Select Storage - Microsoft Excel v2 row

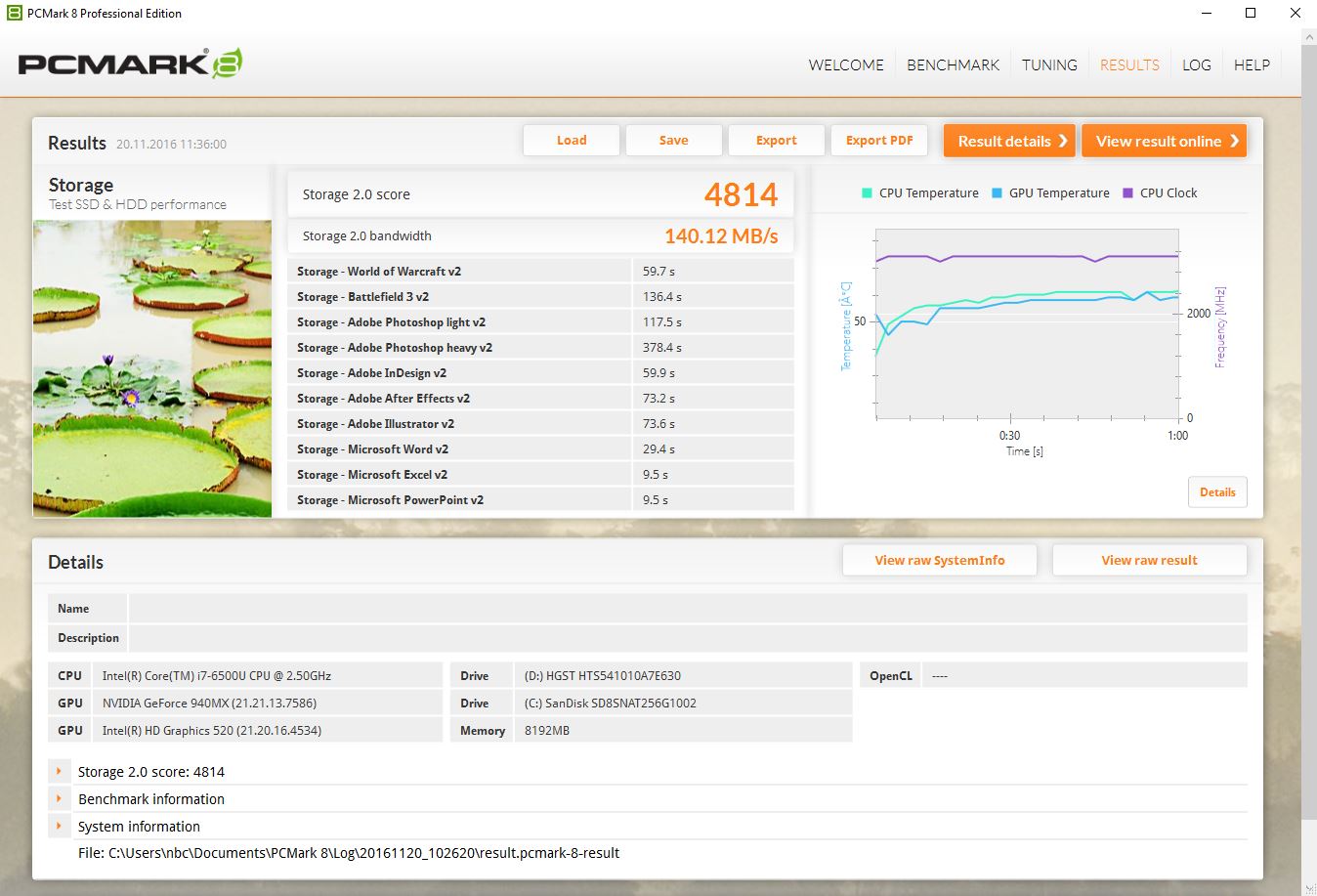[x=540, y=474]
